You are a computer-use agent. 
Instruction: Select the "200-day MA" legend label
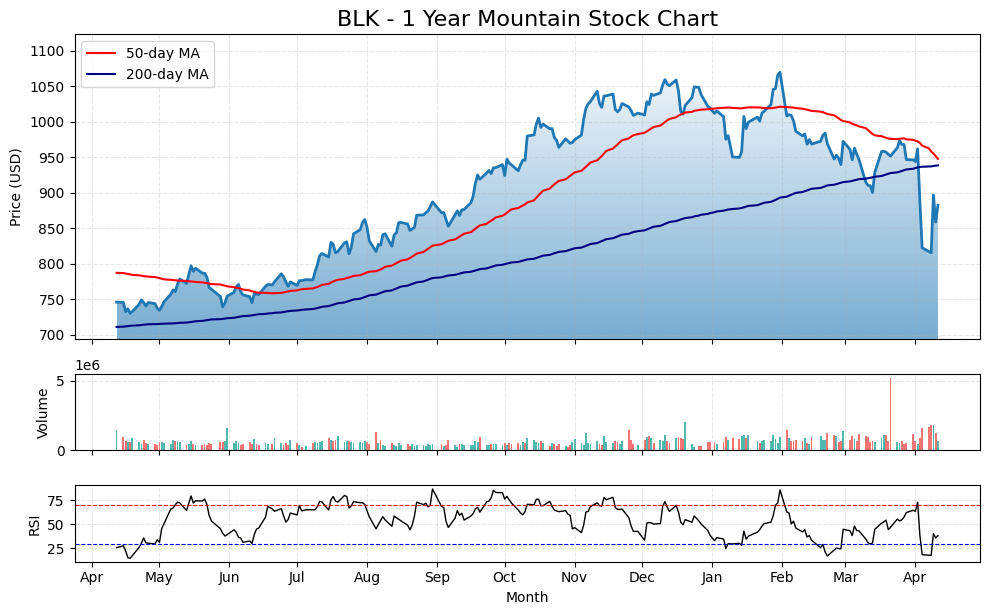(167, 74)
